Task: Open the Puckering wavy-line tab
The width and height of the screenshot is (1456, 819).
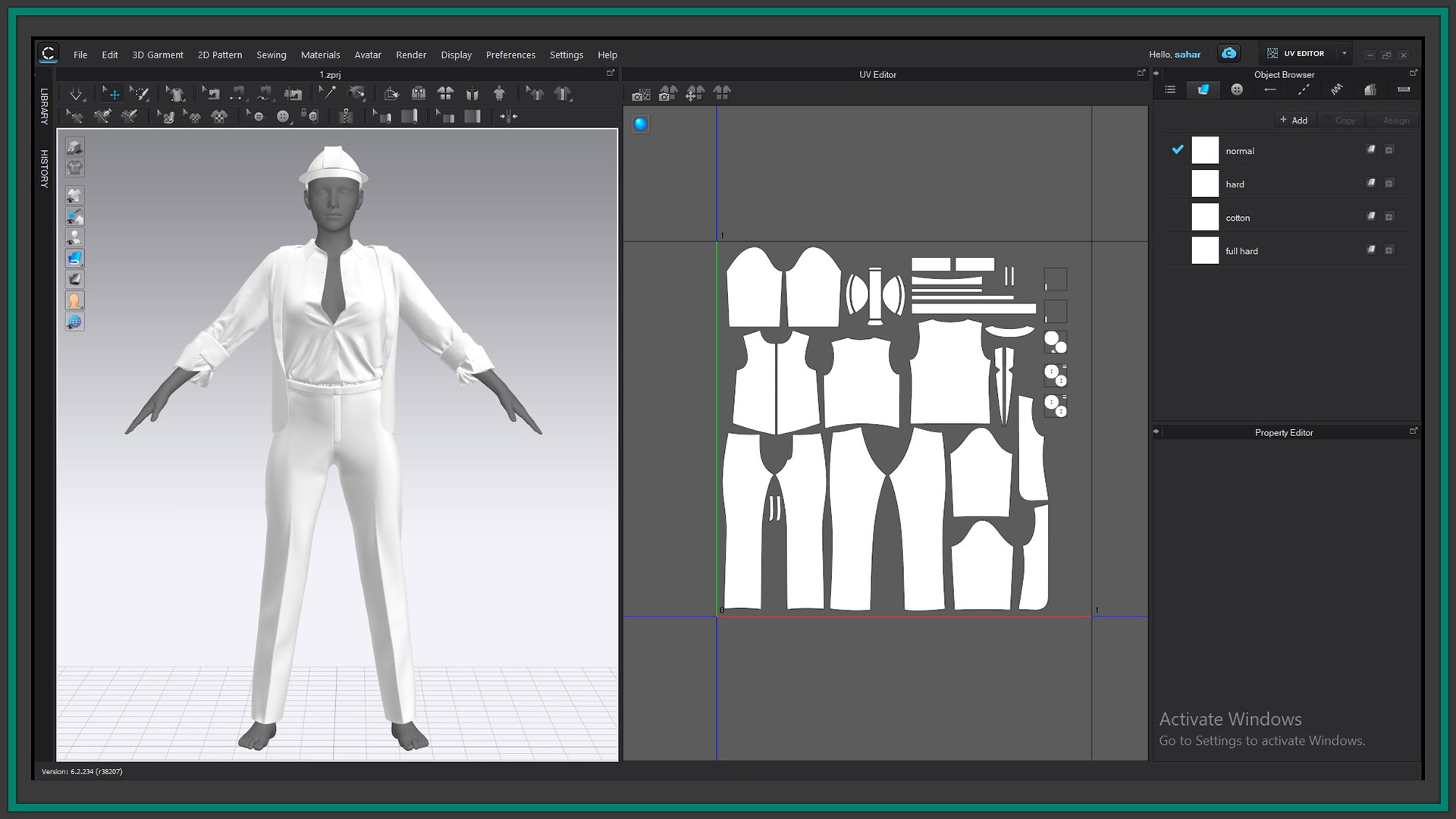Action: point(1337,89)
